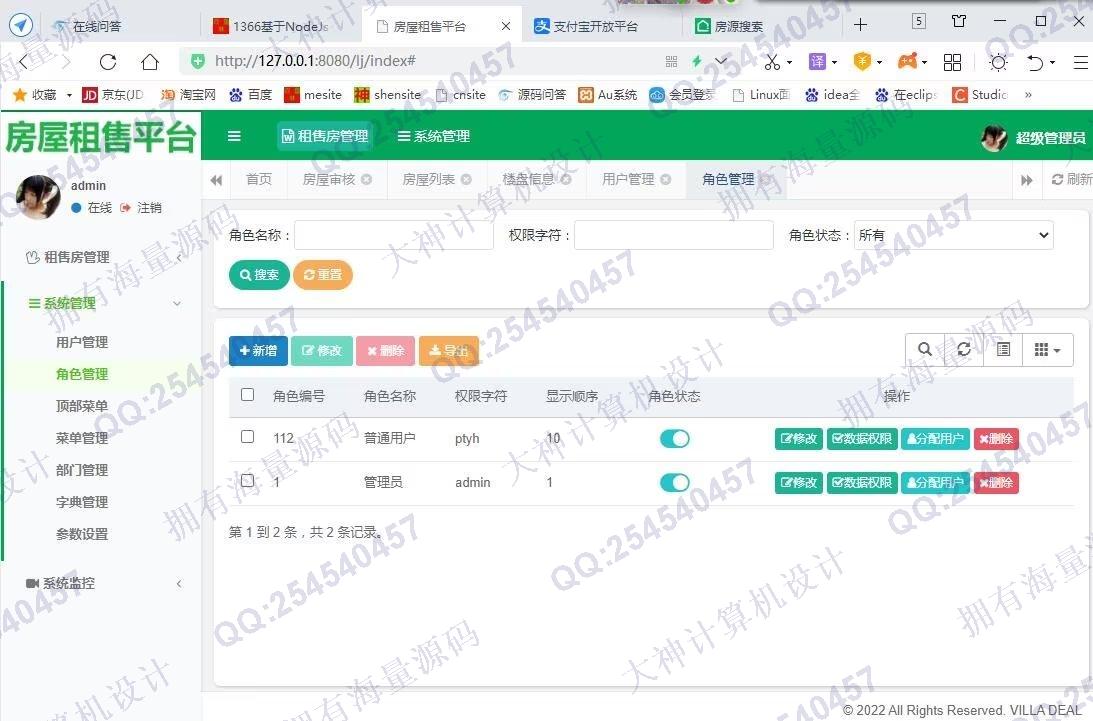Open 部门管理 in sidebar

(82, 470)
